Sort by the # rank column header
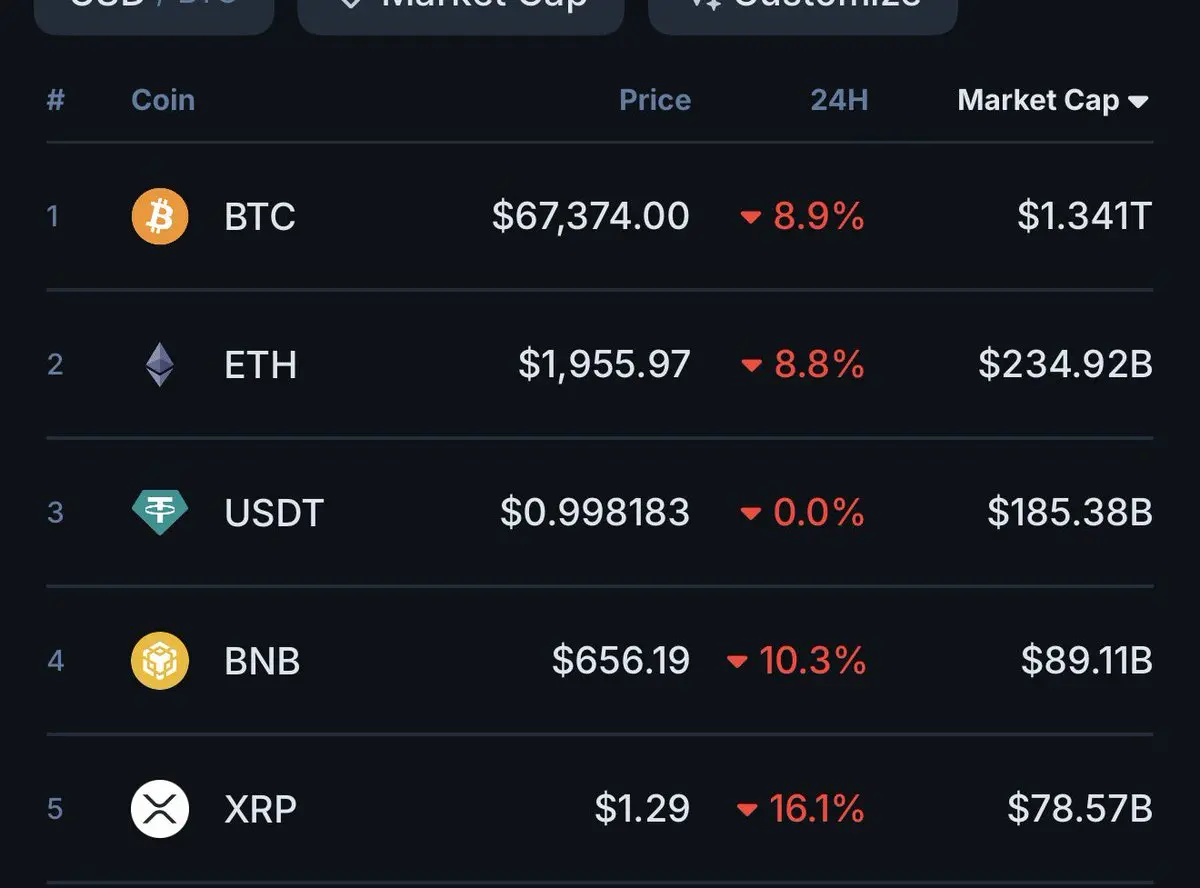The height and width of the screenshot is (888, 1200). (56, 100)
